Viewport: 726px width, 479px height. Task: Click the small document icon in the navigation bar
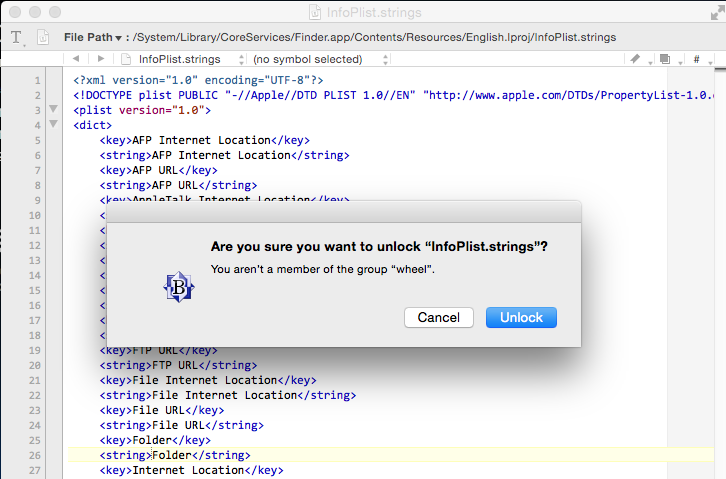pos(125,59)
